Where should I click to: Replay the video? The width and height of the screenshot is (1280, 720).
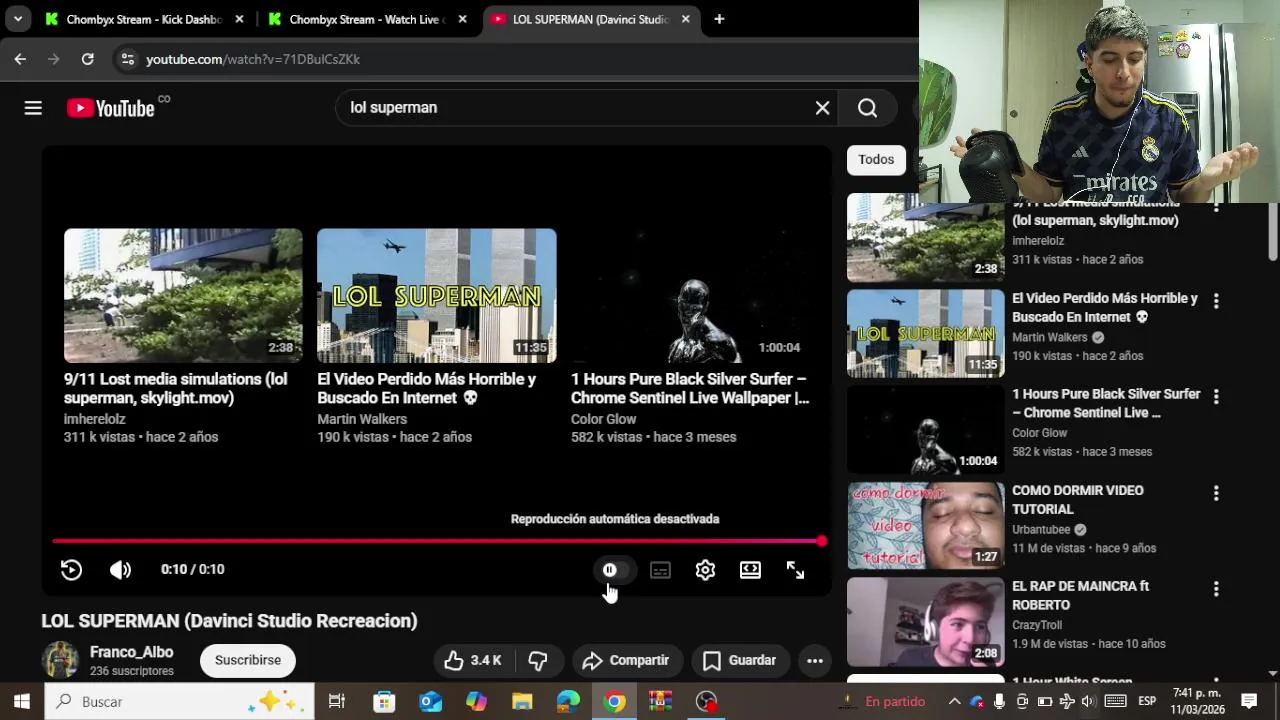pos(71,570)
